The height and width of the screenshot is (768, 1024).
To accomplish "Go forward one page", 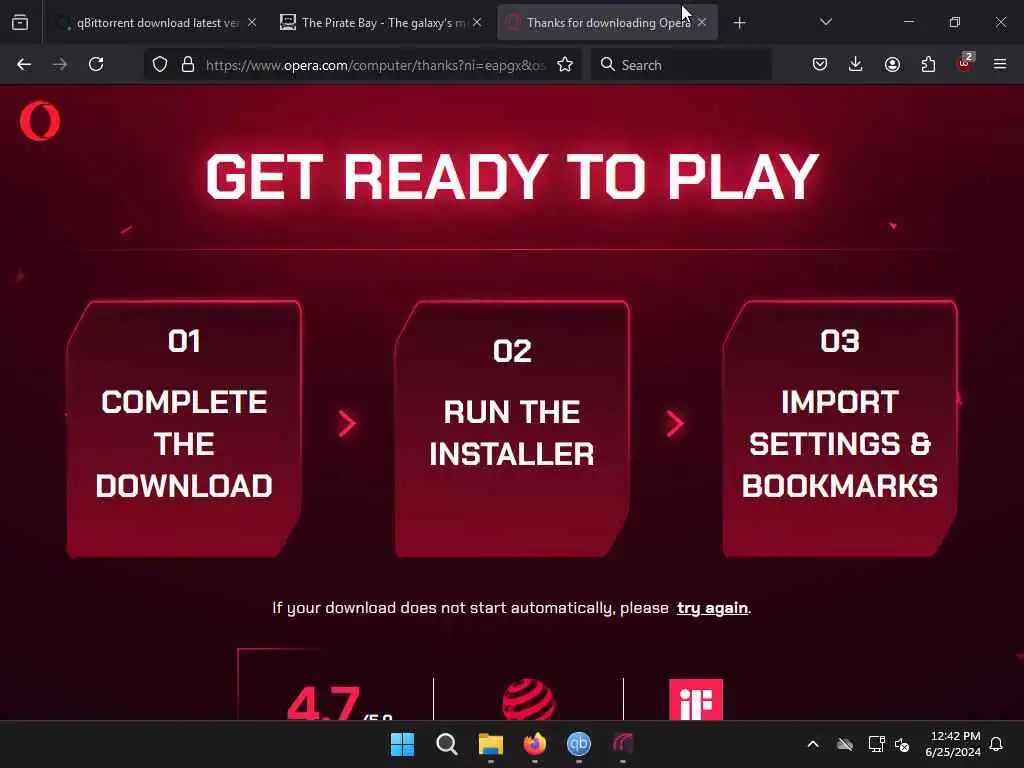I will click(x=60, y=65).
